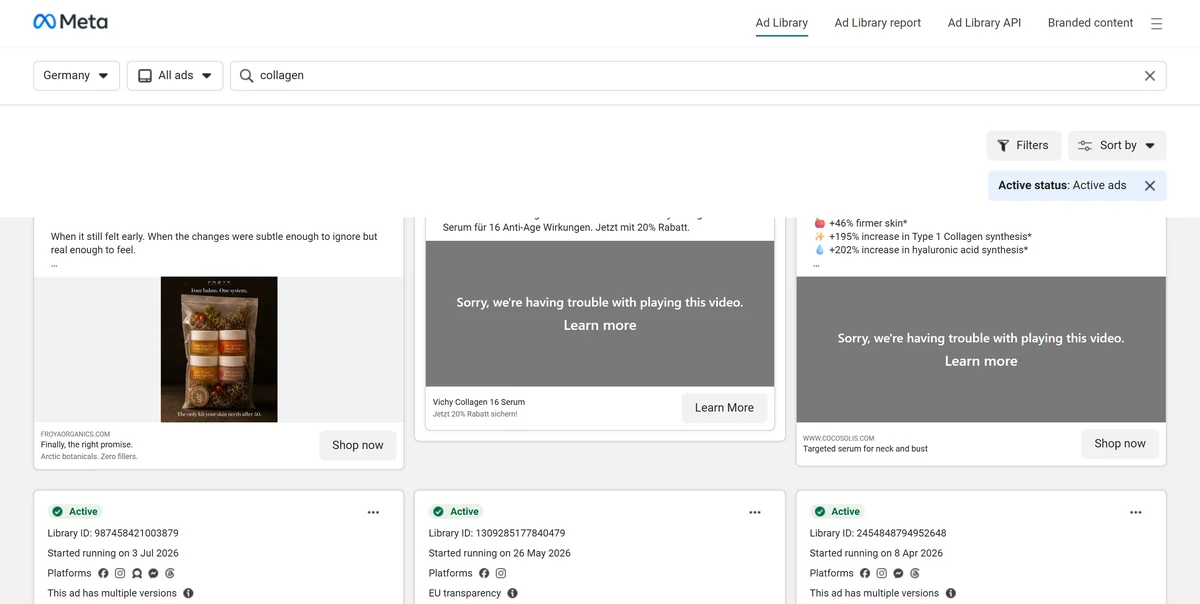Click Instagram icon on ad 2454848794952648

click(x=881, y=573)
